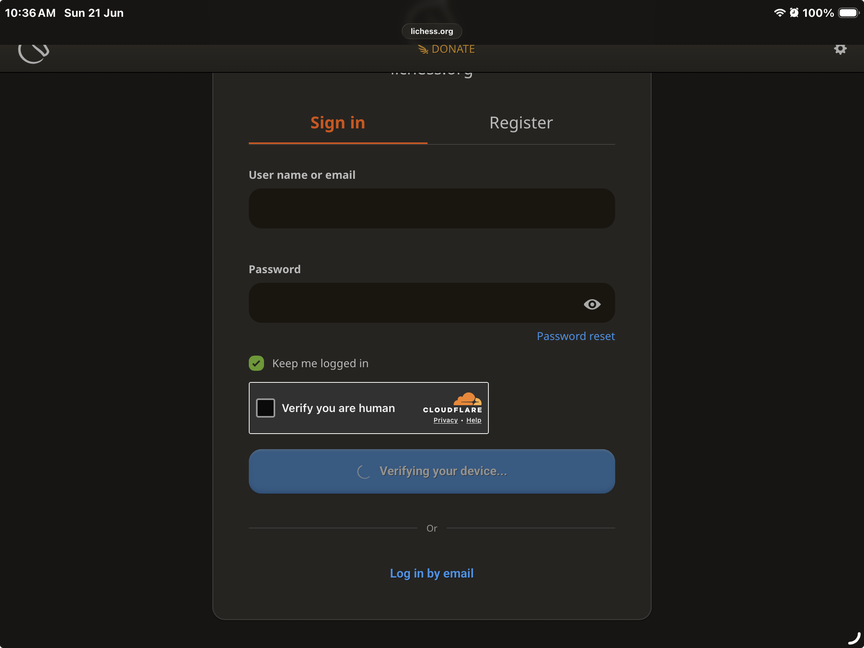Uncheck Keep me logged in
864x648 pixels.
pos(256,363)
